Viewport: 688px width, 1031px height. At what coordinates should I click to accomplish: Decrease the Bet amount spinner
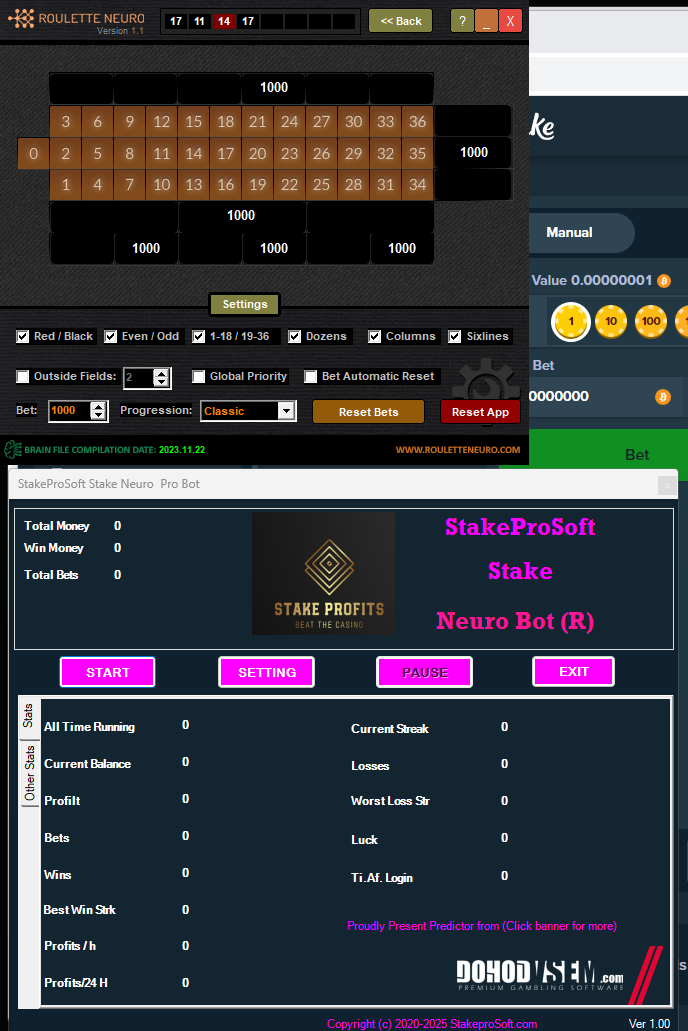coord(98,416)
